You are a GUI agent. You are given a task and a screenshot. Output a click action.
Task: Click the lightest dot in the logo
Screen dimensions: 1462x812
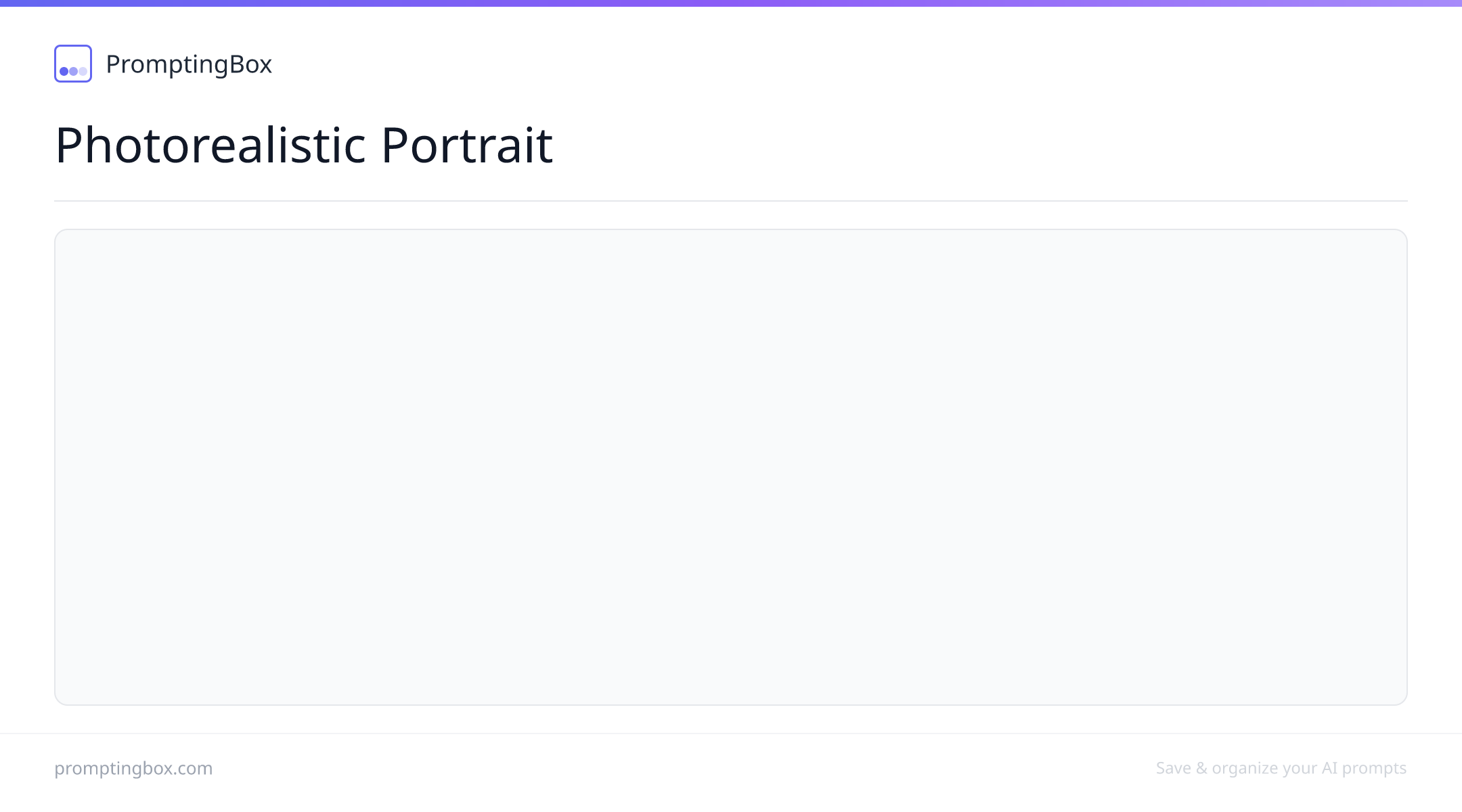[x=83, y=71]
